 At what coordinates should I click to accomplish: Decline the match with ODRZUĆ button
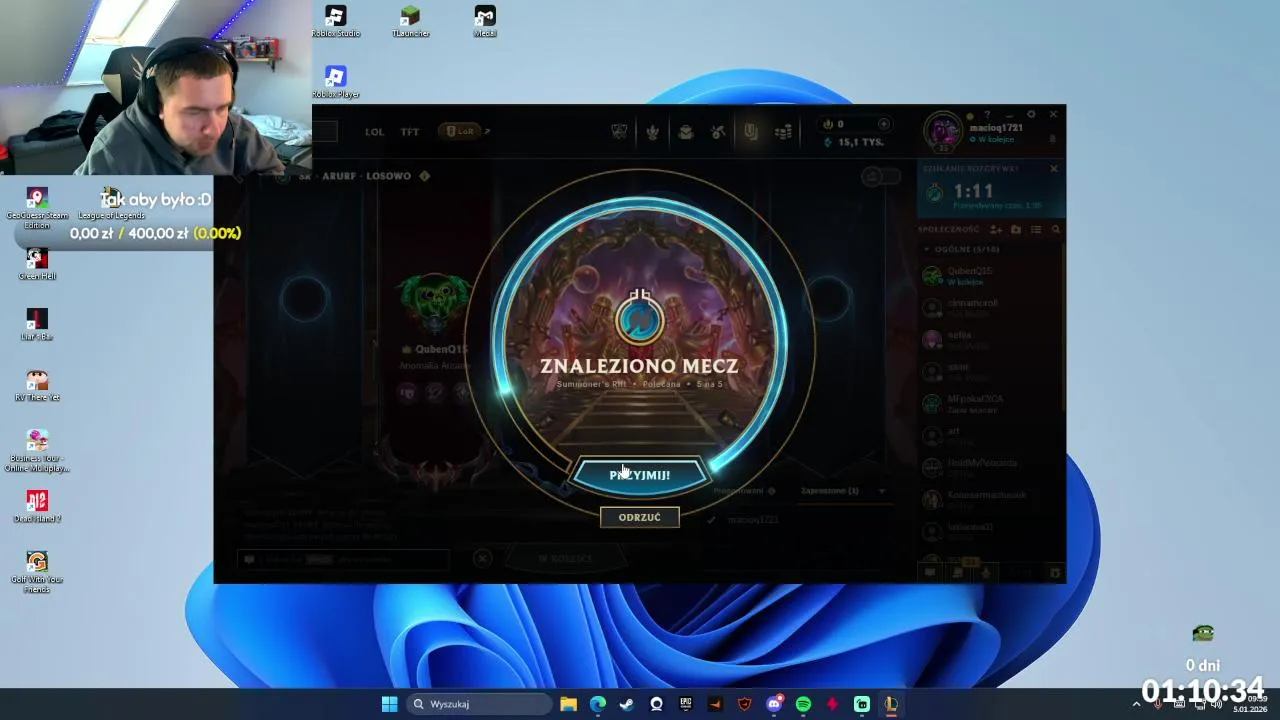640,517
